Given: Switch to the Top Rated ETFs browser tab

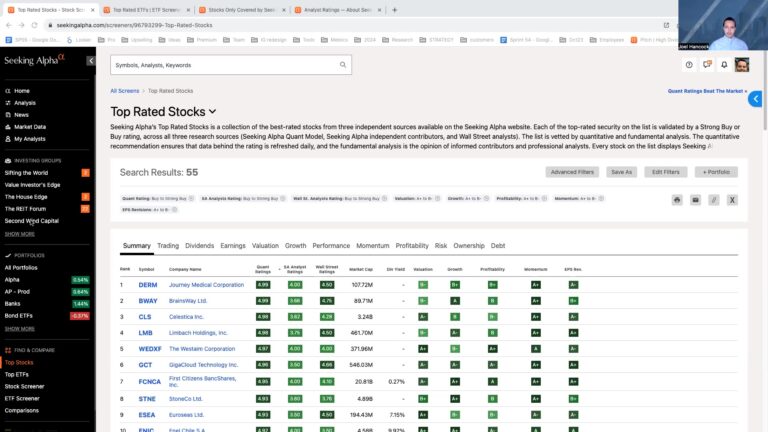Looking at the screenshot, I should [145, 10].
